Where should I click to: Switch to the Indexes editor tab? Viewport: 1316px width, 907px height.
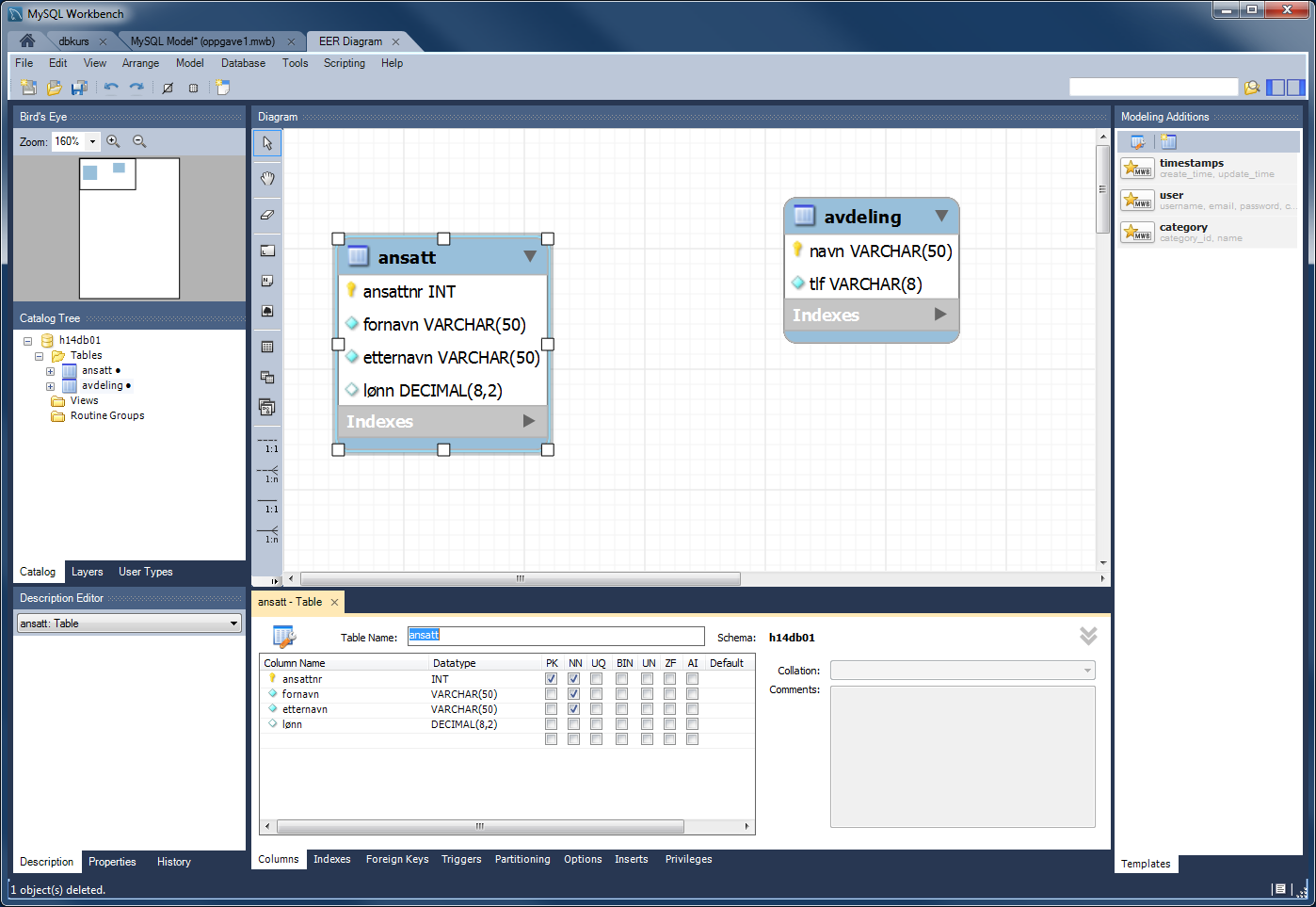[x=332, y=859]
